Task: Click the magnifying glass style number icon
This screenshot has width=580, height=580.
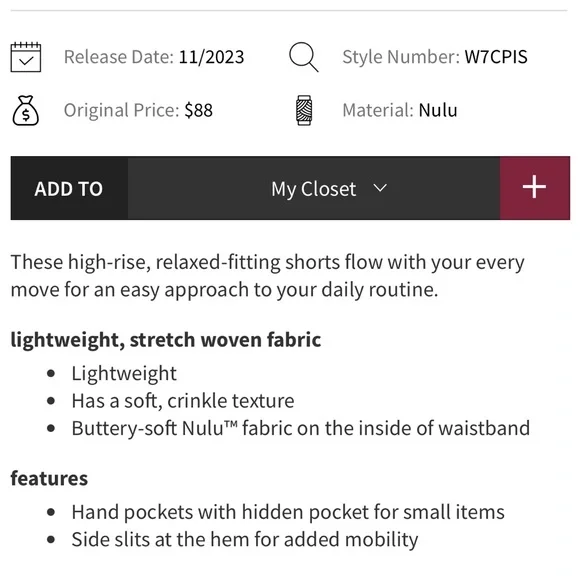Action: 303,57
